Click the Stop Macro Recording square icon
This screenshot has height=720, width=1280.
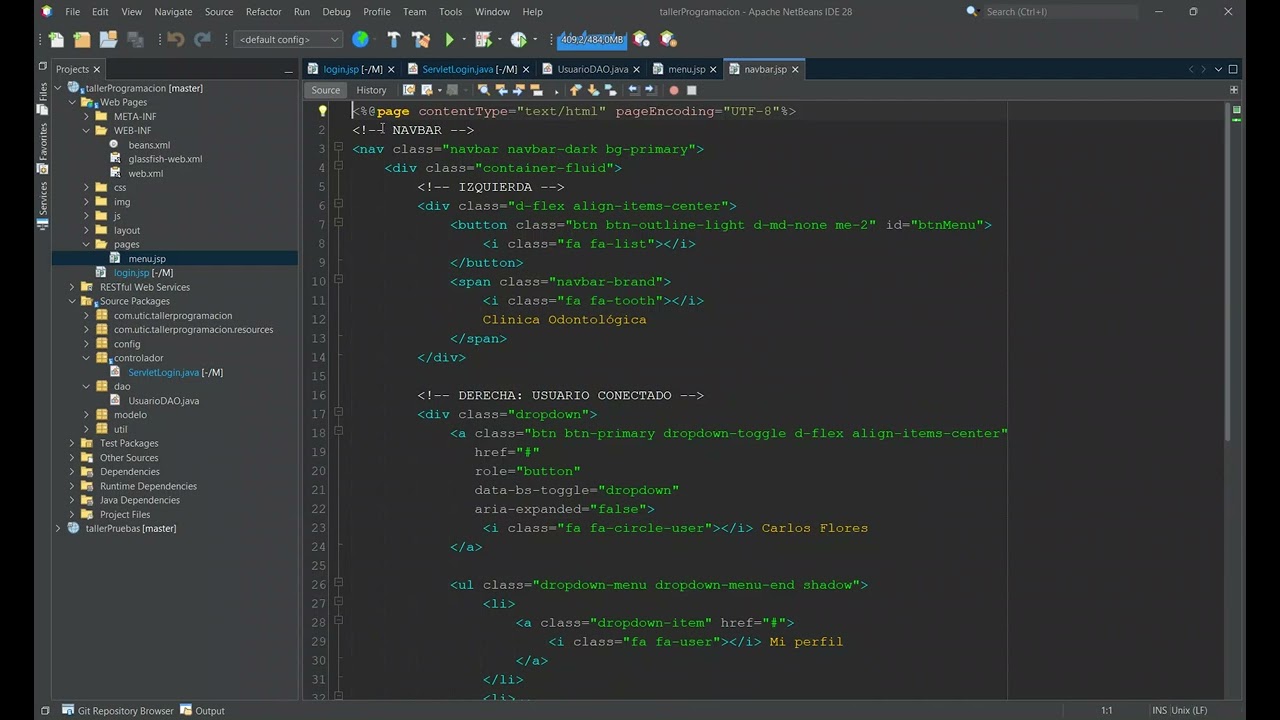click(691, 90)
